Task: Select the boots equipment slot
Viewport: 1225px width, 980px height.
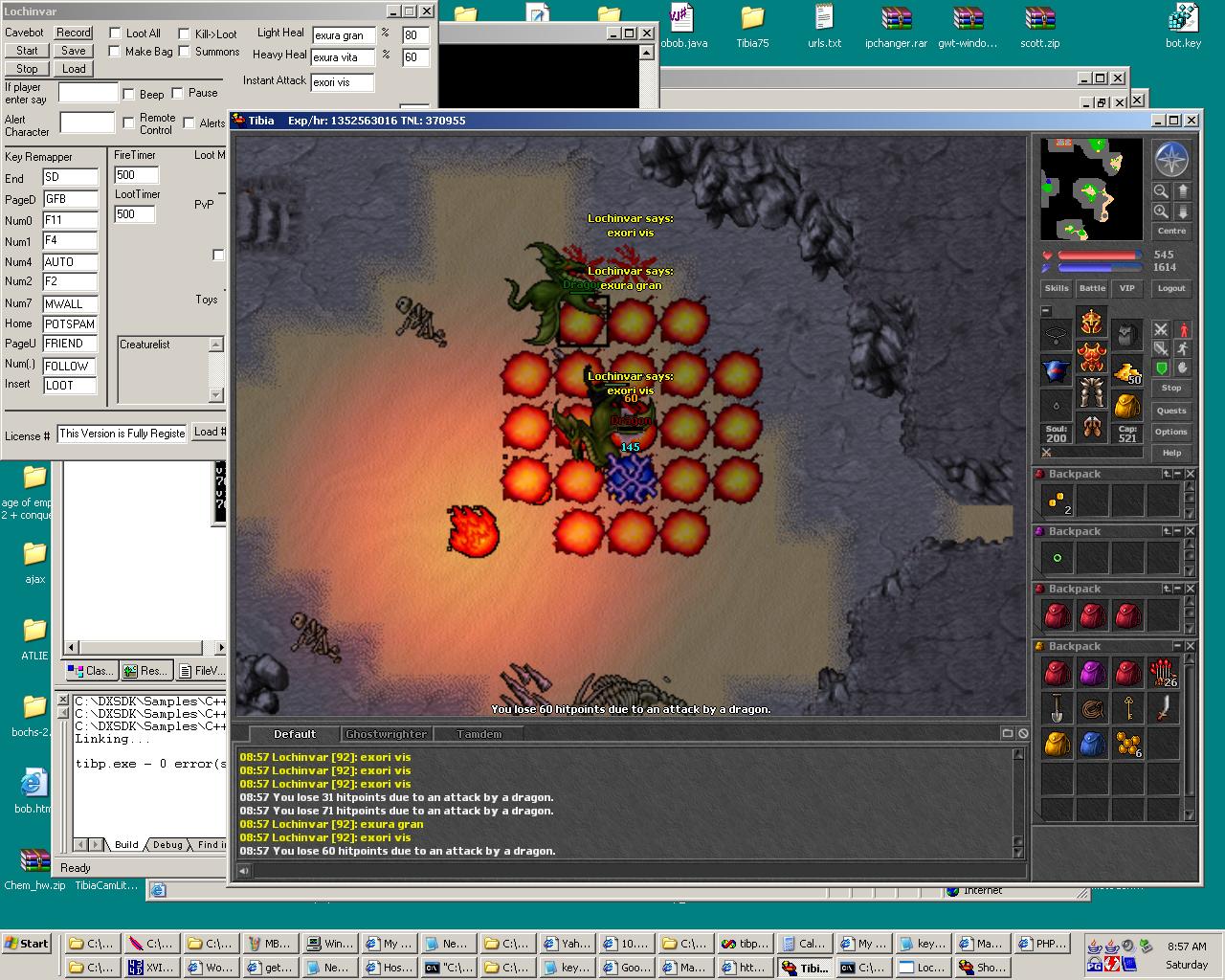Action: (1092, 426)
